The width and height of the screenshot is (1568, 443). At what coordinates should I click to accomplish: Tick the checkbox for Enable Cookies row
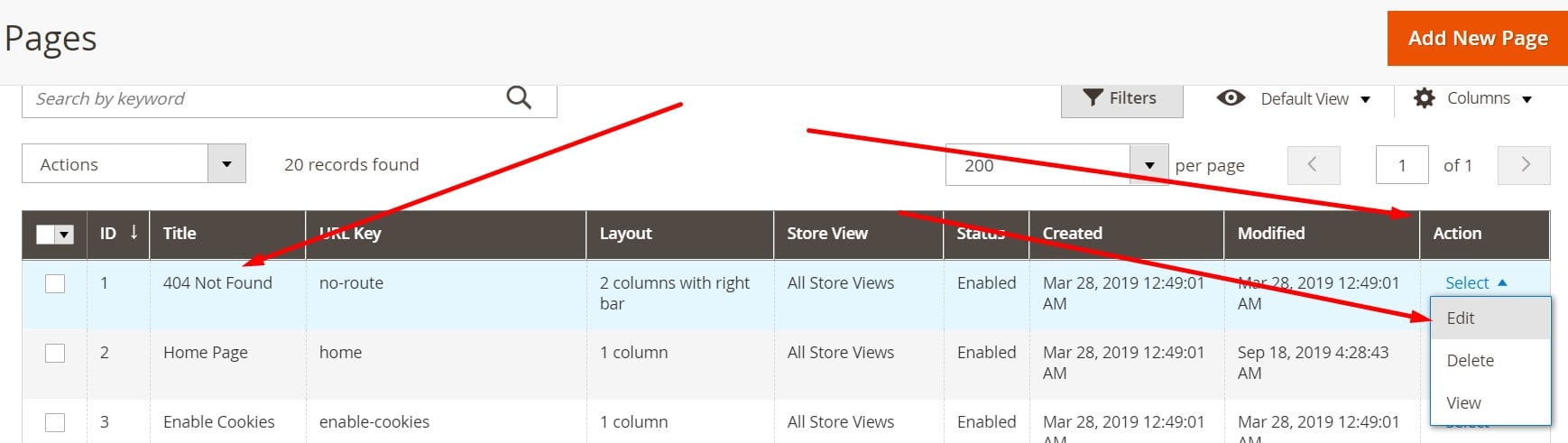coord(55,422)
